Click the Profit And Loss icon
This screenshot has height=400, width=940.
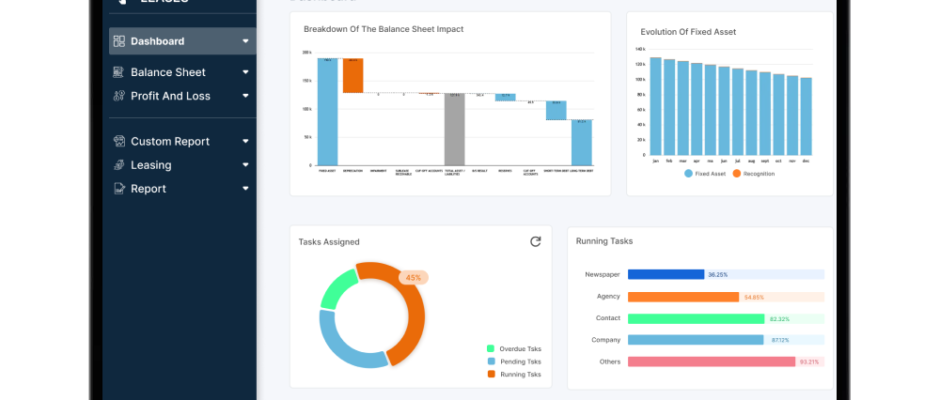tap(119, 96)
